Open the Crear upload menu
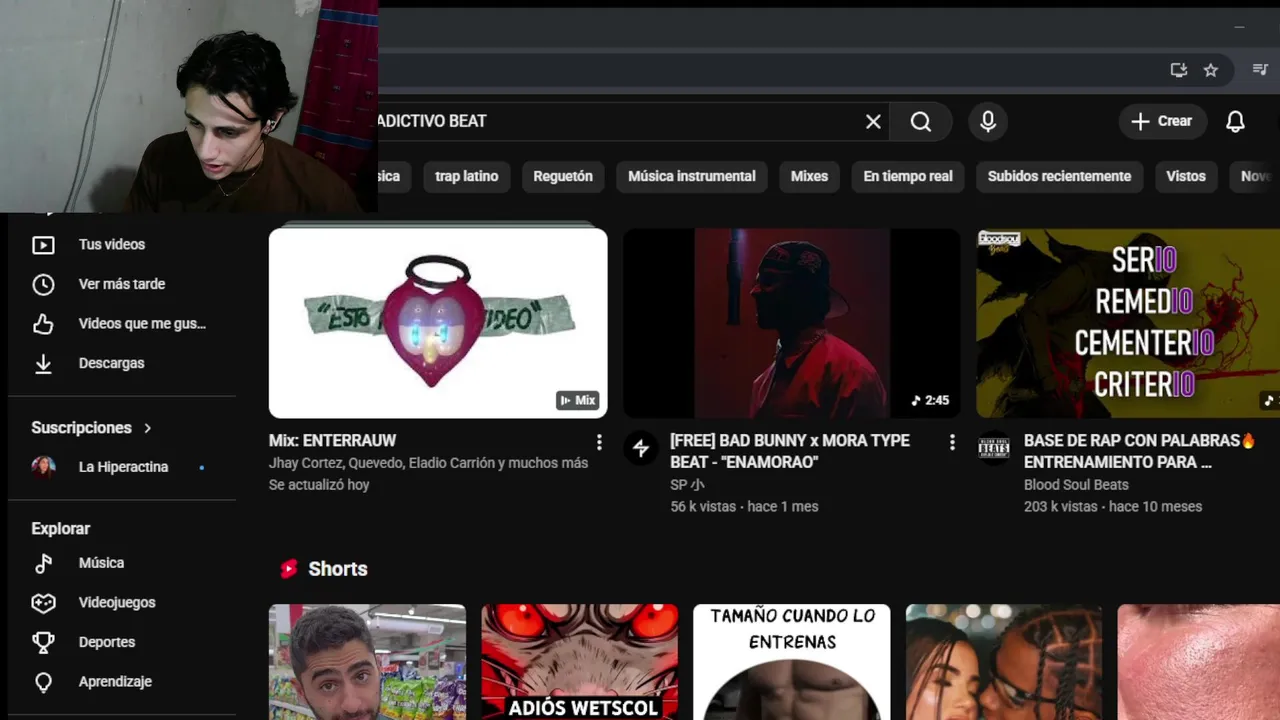1280x720 pixels. point(1162,121)
